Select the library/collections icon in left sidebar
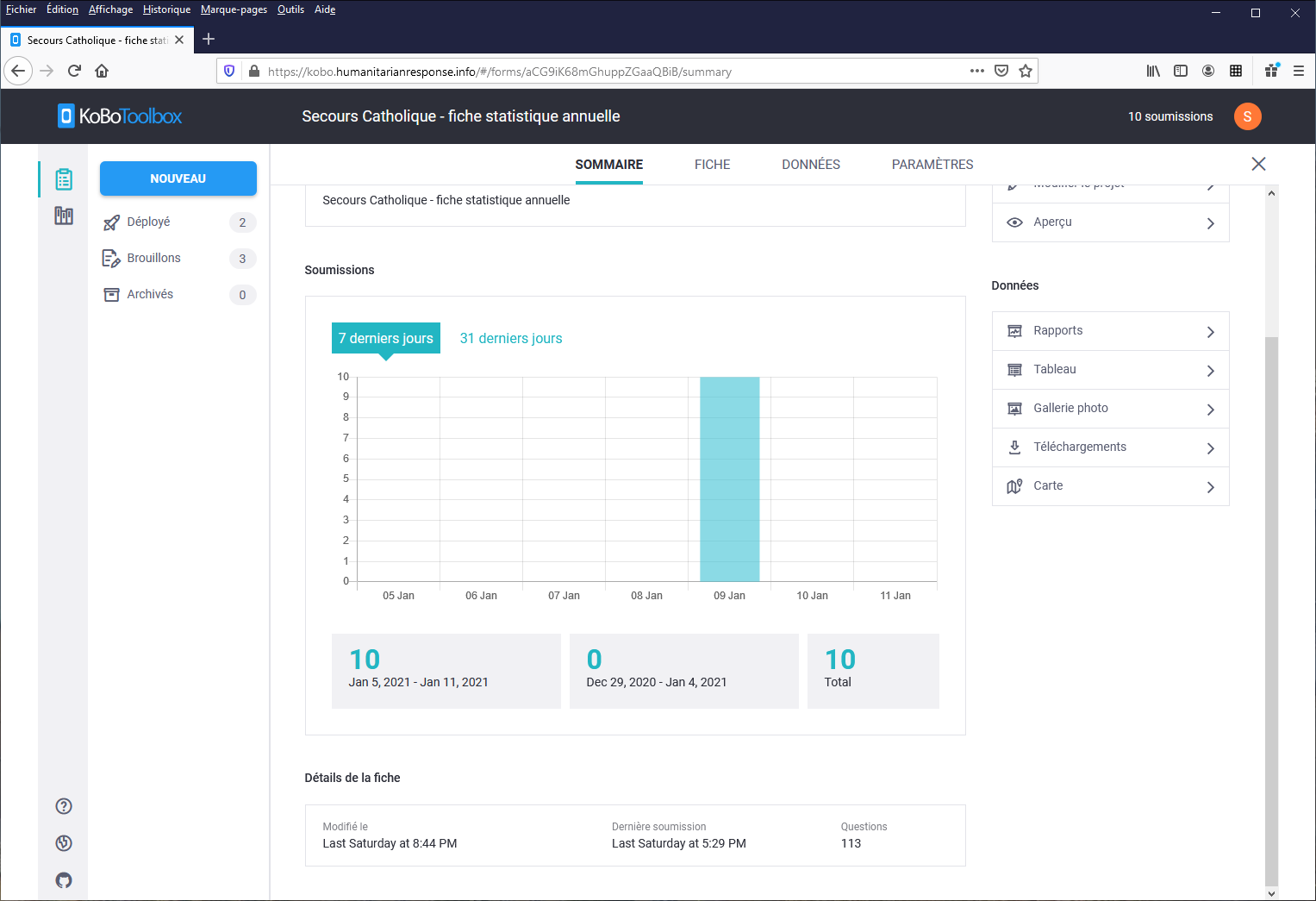 point(63,216)
